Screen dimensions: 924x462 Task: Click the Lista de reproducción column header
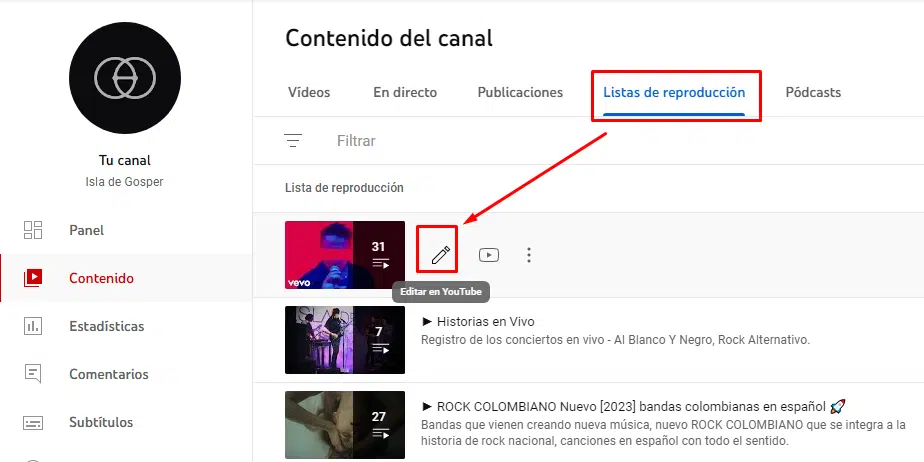click(344, 188)
